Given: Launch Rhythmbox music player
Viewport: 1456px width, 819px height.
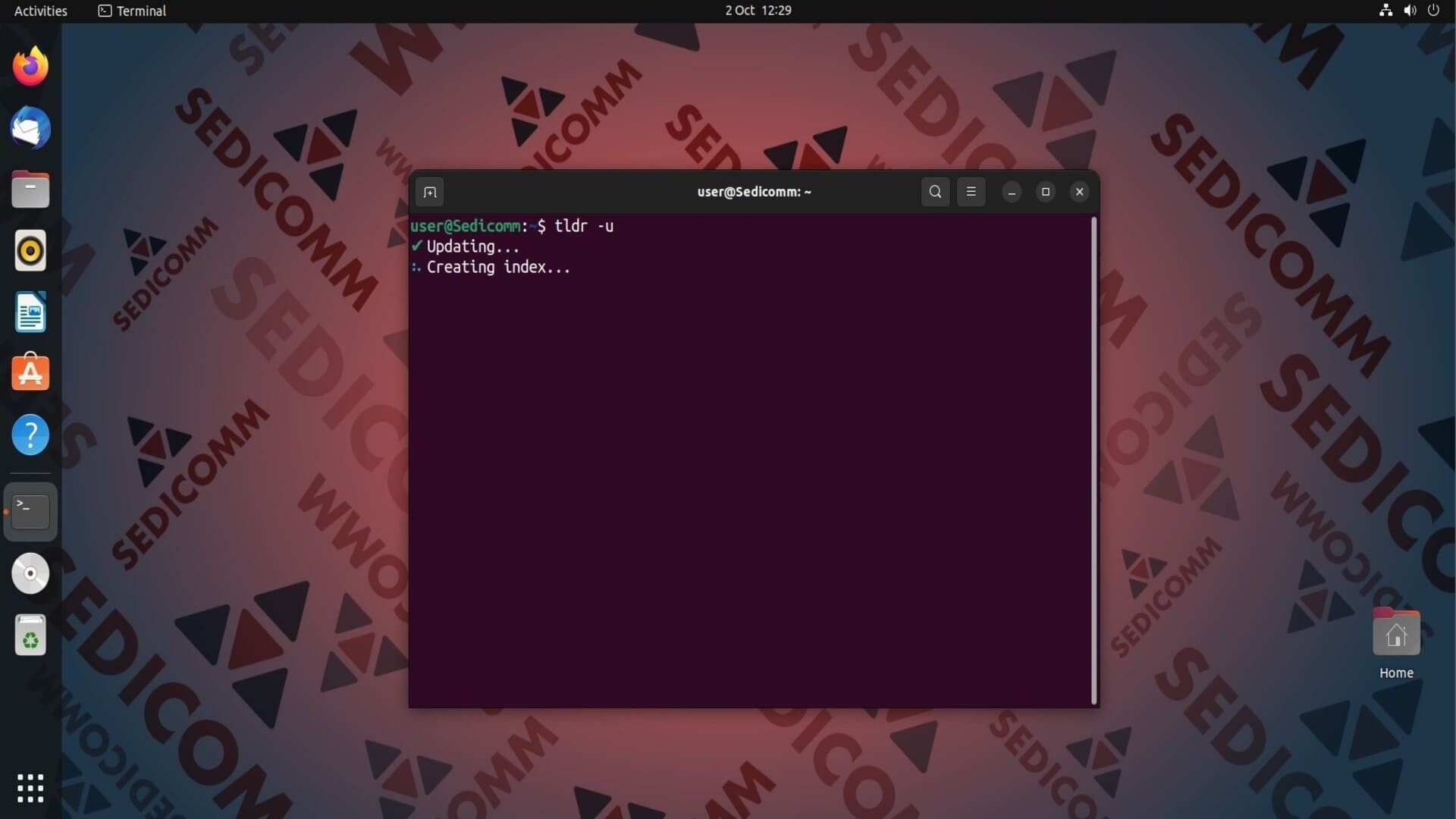Looking at the screenshot, I should tap(30, 251).
